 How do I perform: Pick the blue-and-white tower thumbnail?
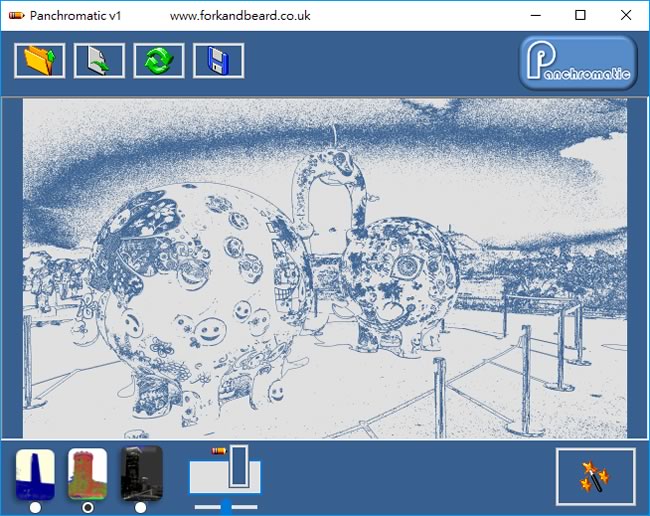(35, 474)
